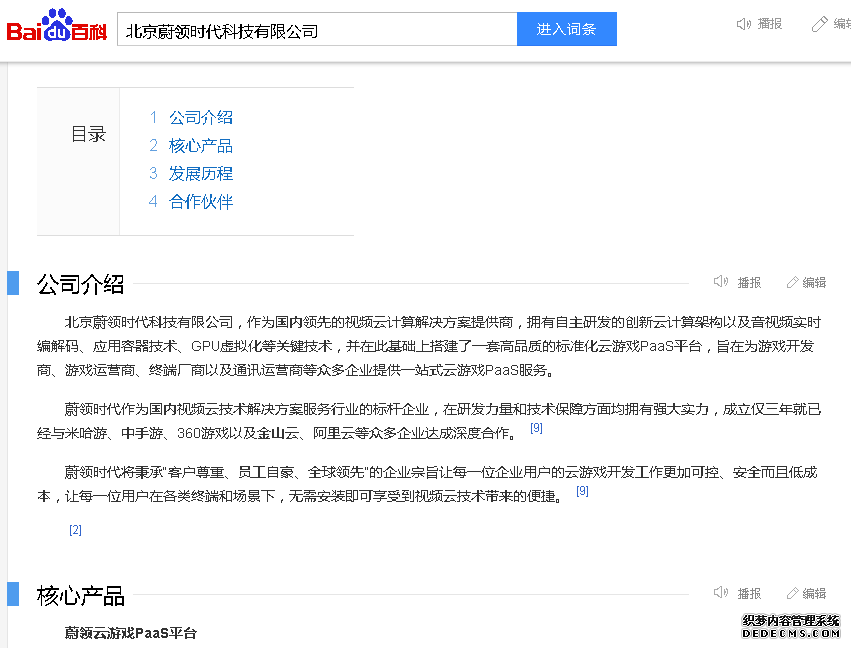Click speaker icon beside 核心产品 heading
Image resolution: width=851 pixels, height=648 pixels.
[721, 593]
